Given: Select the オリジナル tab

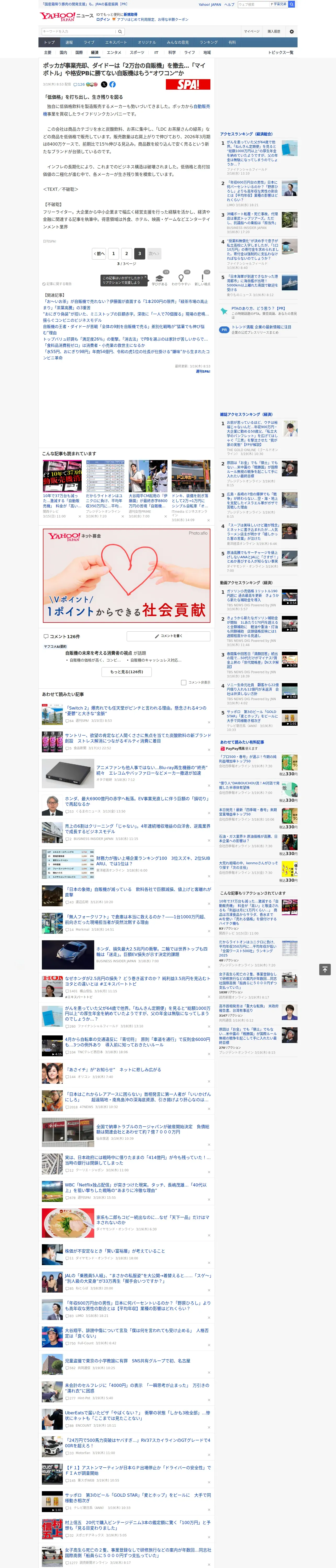Looking at the screenshot, I should pos(147,43).
